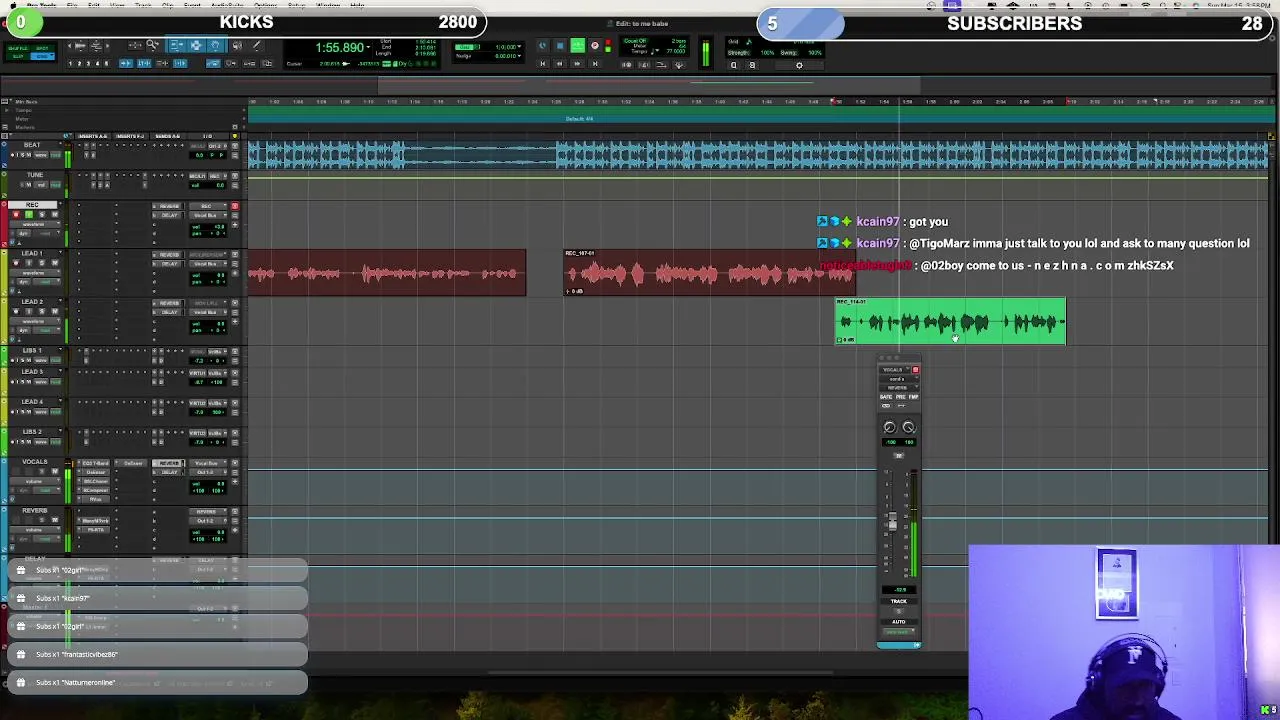Adjust volume fader in floating VOCALS window
1280x720 pixels.
(892, 521)
